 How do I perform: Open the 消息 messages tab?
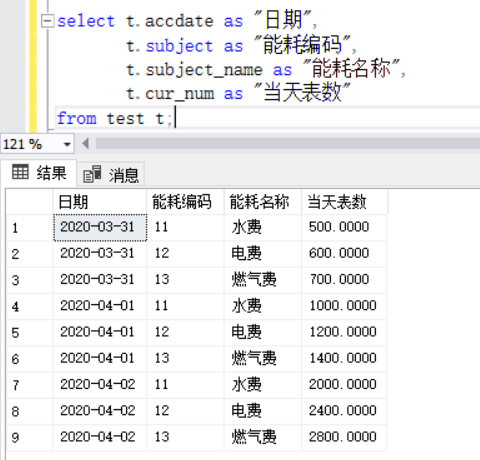click(111, 174)
